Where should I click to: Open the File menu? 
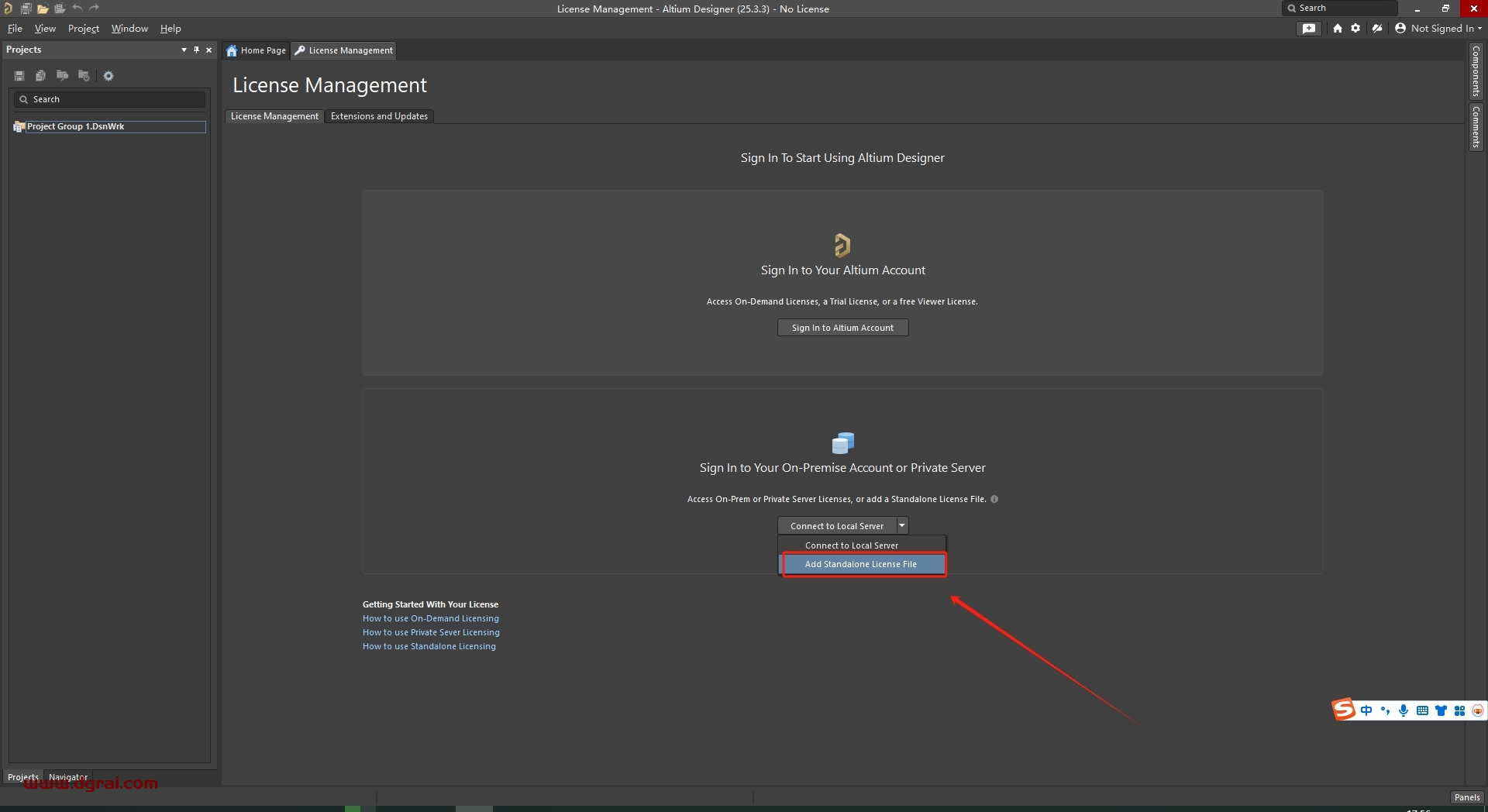[15, 29]
